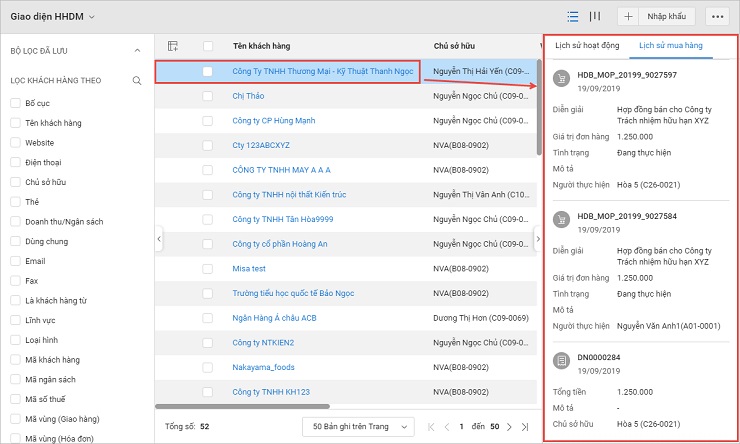740x444 pixels.
Task: Open customer Công ty TNHH Tân Hòa9999
Action: click(x=283, y=219)
